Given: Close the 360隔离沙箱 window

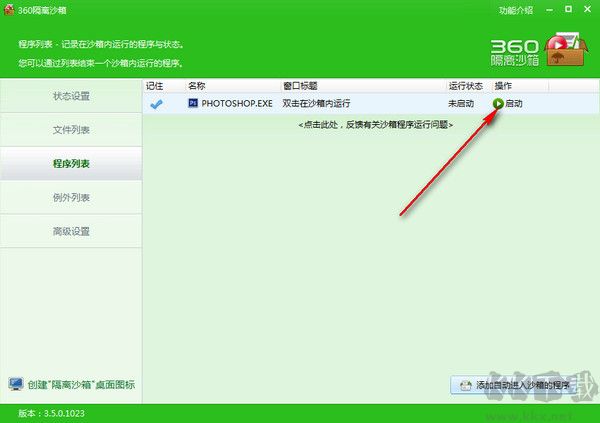Looking at the screenshot, I should [x=587, y=9].
